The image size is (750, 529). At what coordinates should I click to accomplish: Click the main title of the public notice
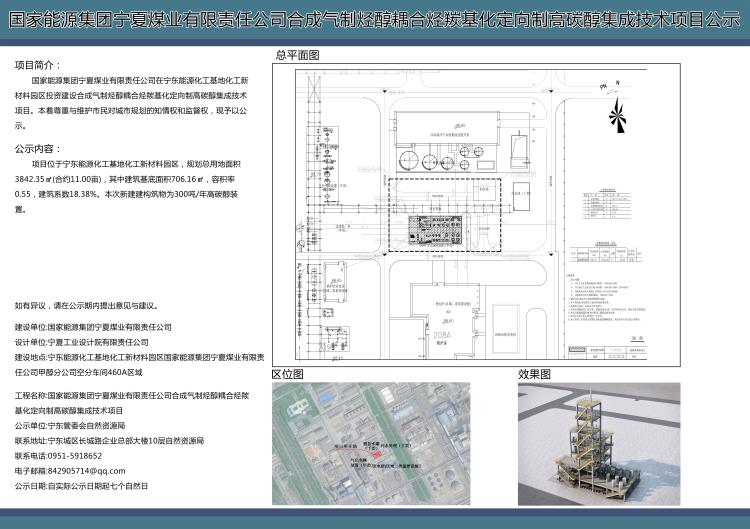(x=374, y=19)
